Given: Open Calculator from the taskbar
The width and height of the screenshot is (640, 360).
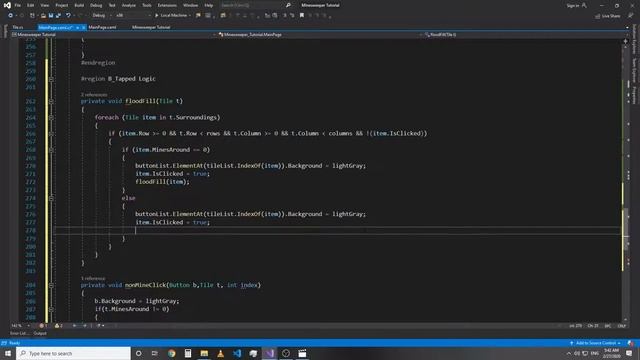Looking at the screenshot, I should tap(188, 353).
